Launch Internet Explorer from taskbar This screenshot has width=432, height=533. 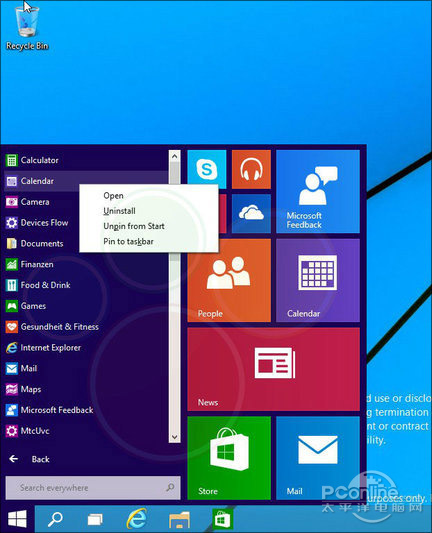coord(137,519)
